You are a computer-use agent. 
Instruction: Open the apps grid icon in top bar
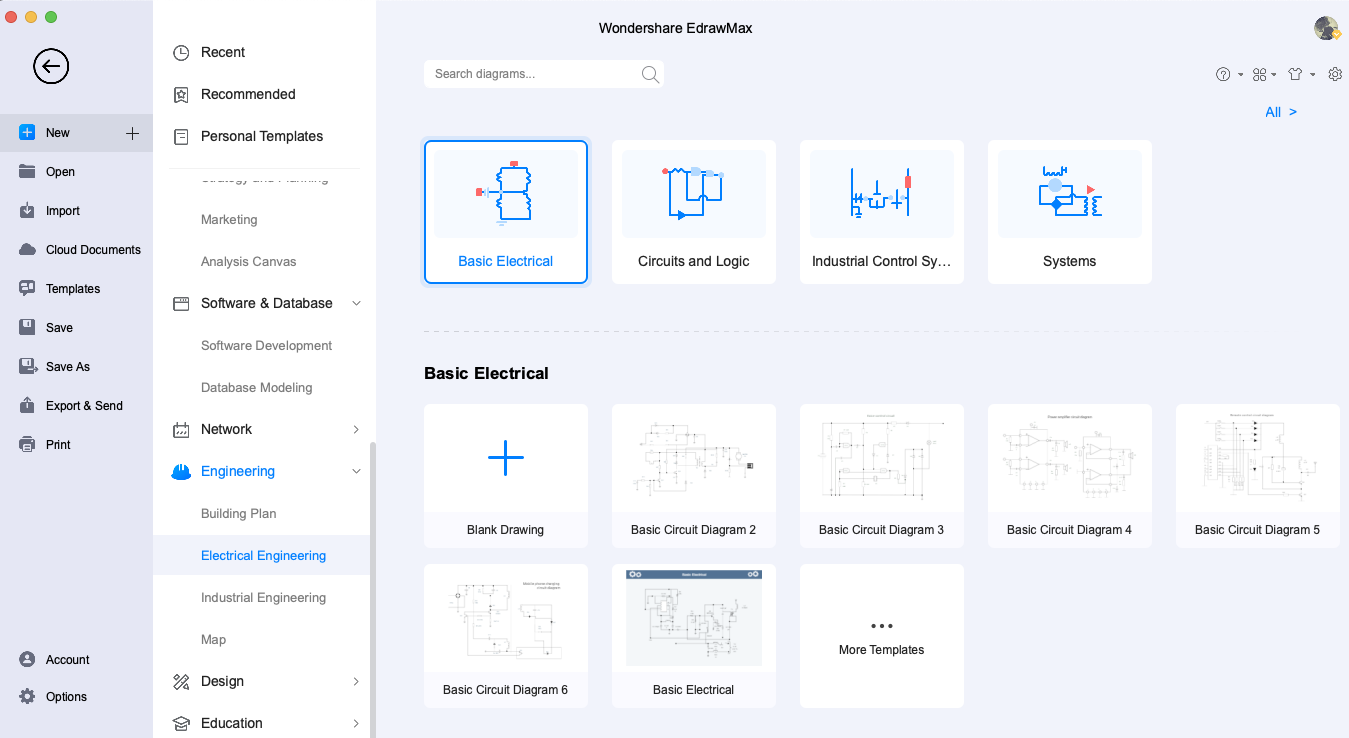click(x=1260, y=74)
